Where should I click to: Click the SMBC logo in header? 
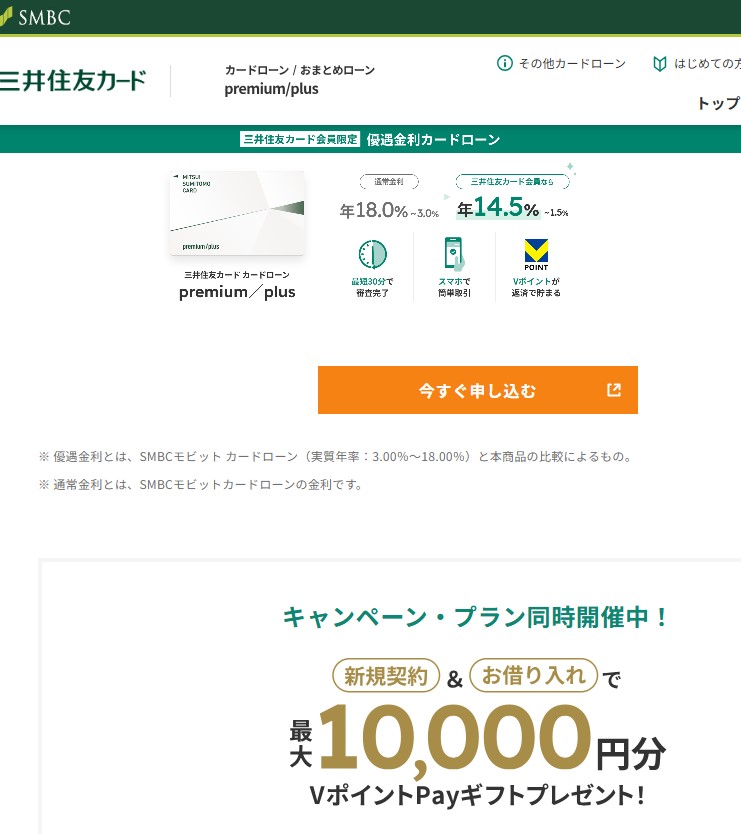[35, 18]
